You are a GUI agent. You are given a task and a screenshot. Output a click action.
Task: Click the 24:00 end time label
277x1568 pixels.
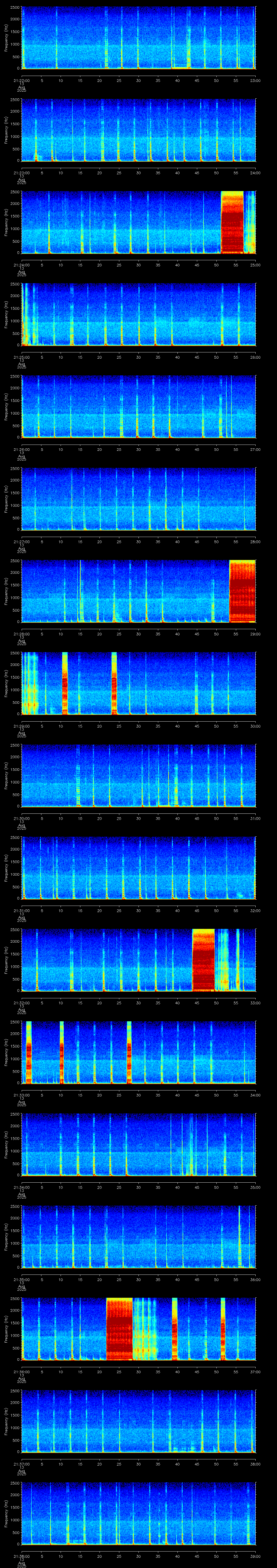[255, 173]
